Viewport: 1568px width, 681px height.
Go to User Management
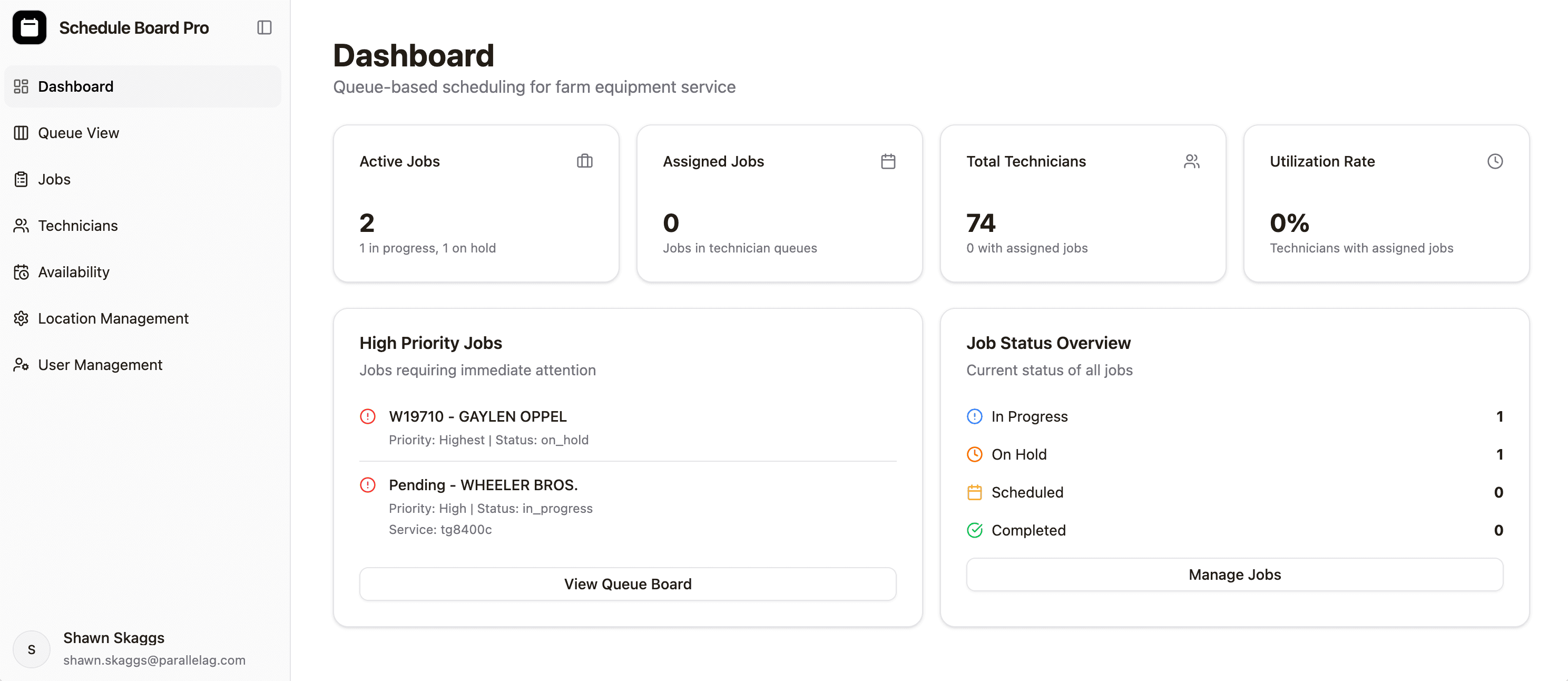click(100, 364)
